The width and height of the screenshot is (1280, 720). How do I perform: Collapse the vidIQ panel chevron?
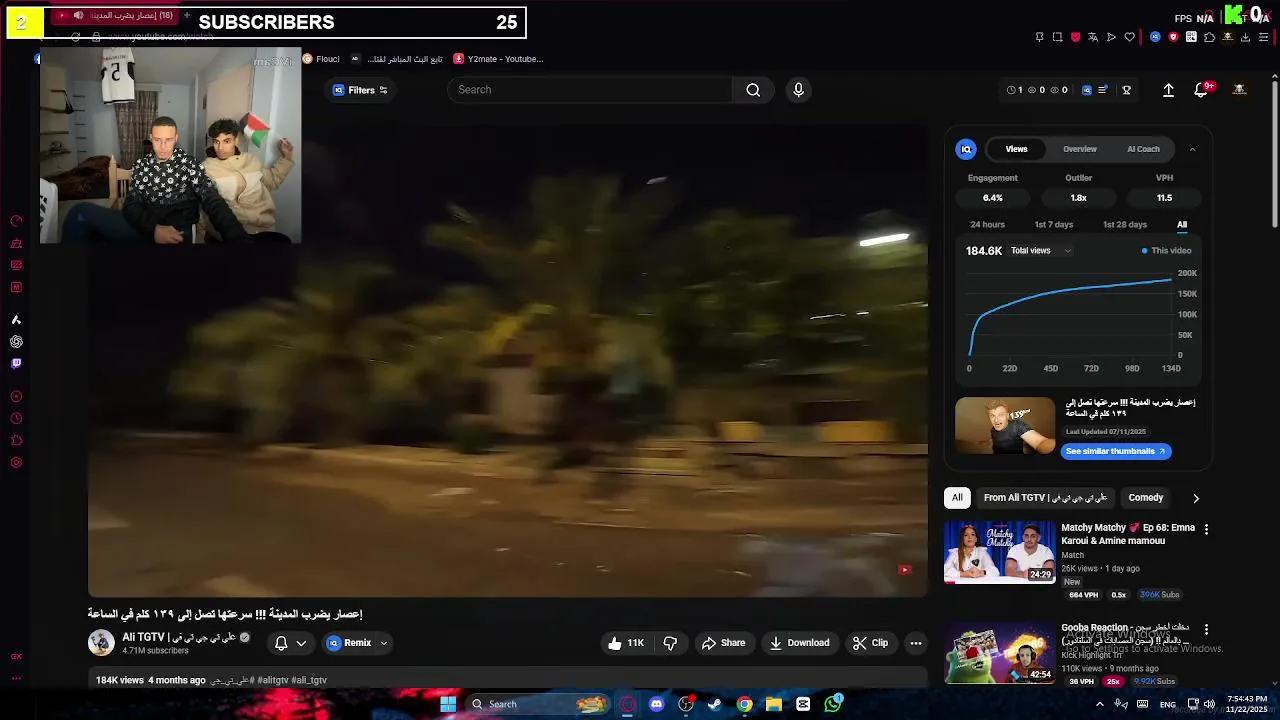1192,149
